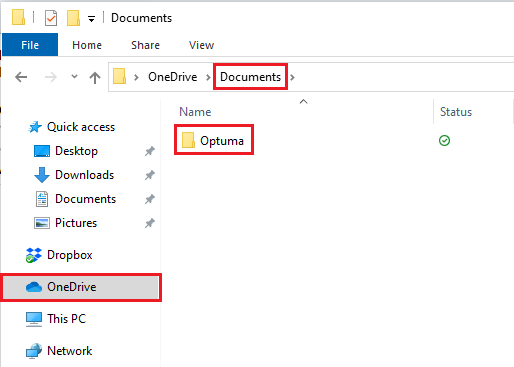Click the pin icon next to Pictures
This screenshot has width=514, height=367.
pyautogui.click(x=150, y=223)
